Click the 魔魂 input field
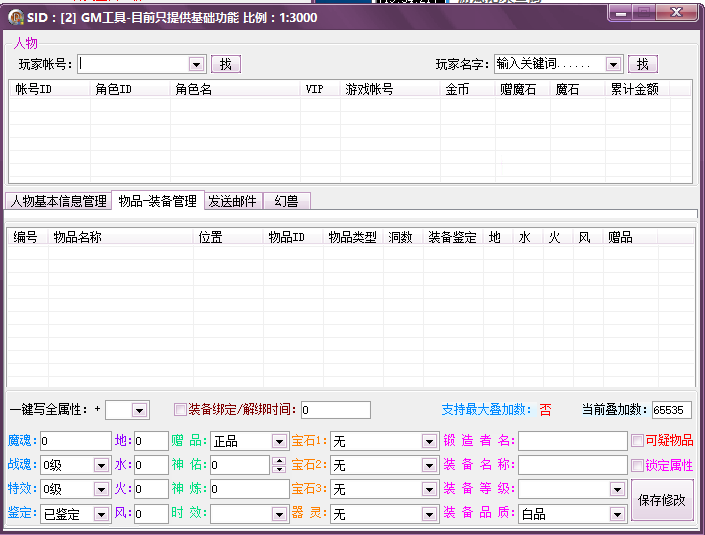Image resolution: width=705 pixels, height=535 pixels. coord(75,441)
